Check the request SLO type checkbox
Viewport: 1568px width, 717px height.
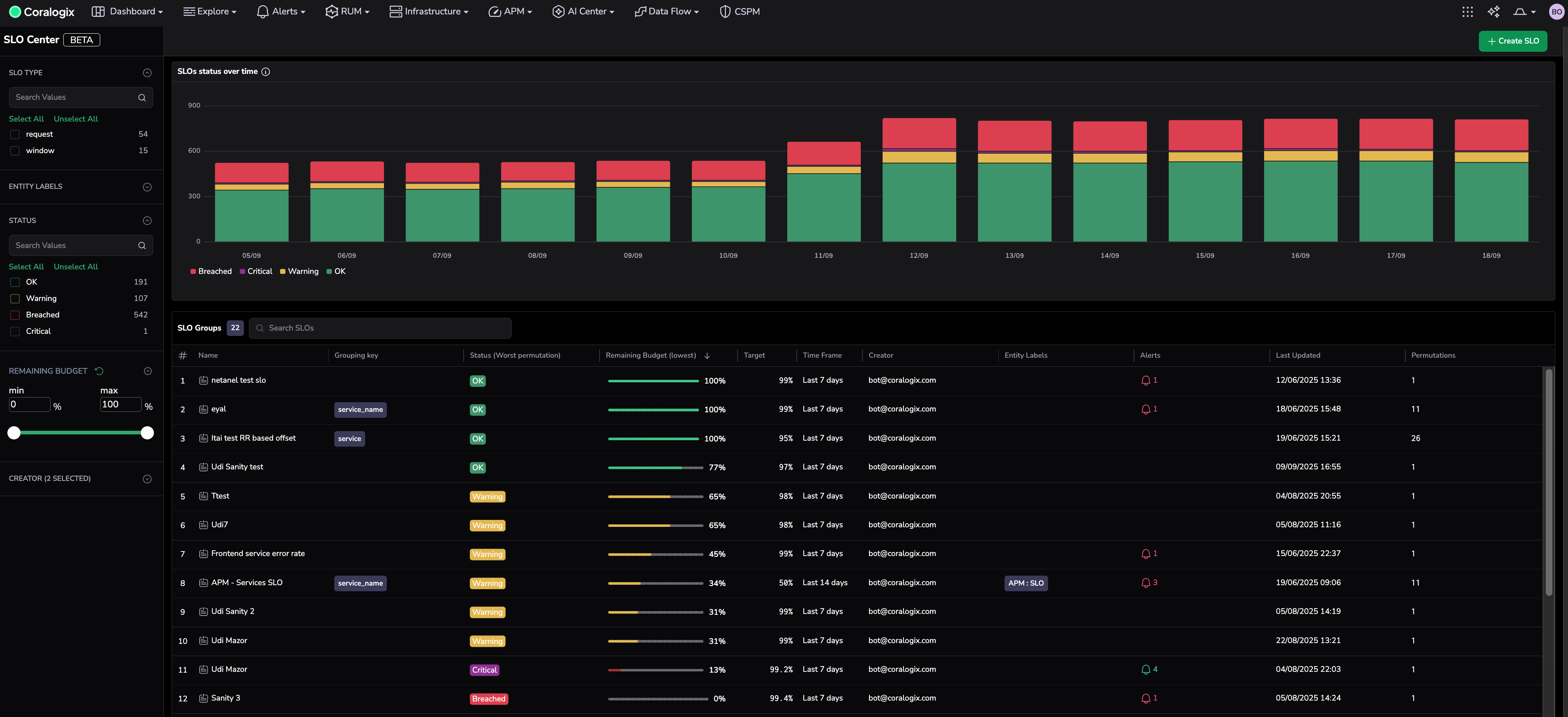point(15,135)
